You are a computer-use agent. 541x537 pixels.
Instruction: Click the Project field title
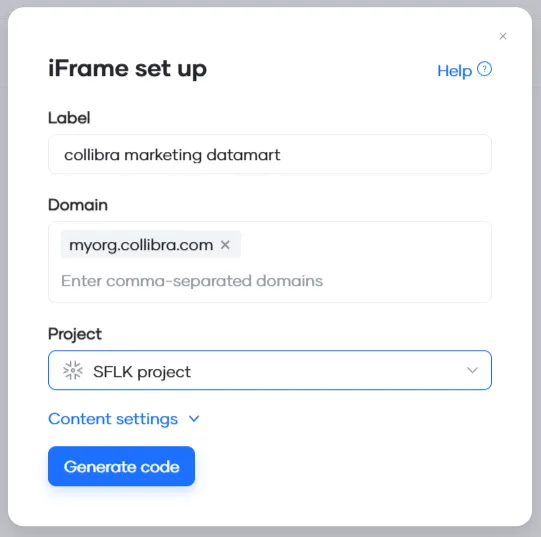(75, 334)
